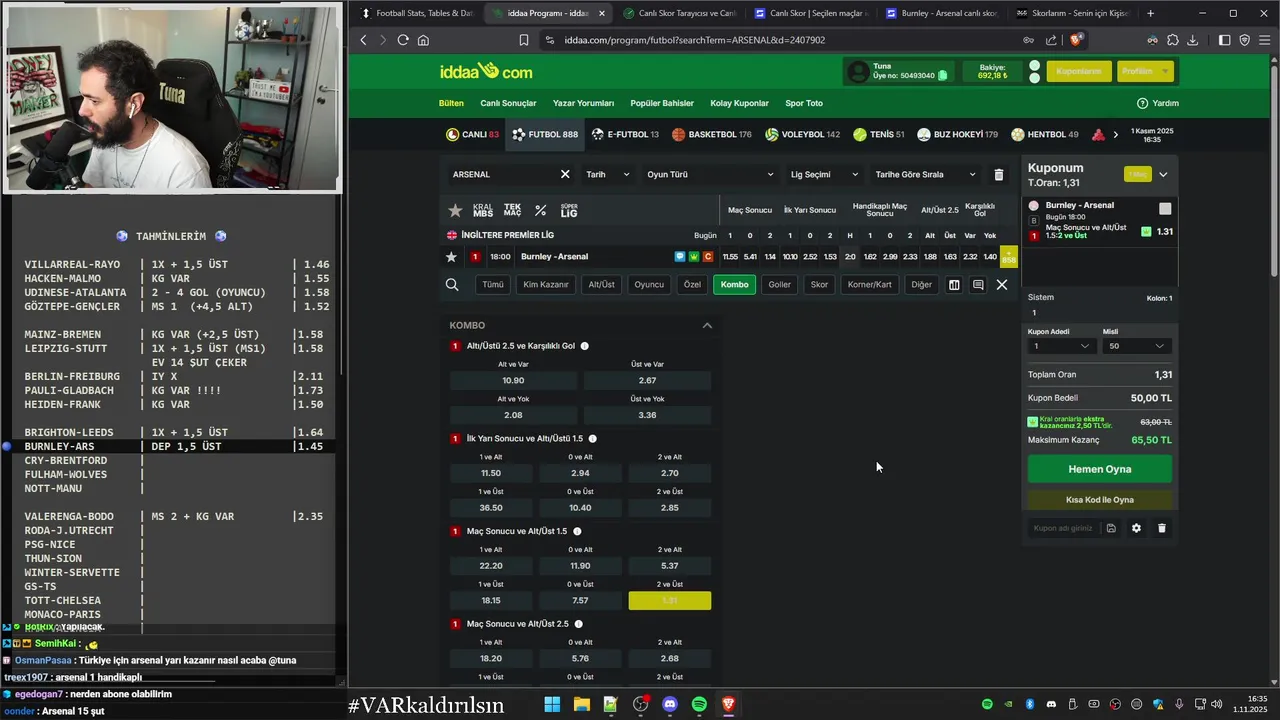Open the Kolay Kuponlar menu
Image resolution: width=1280 pixels, height=720 pixels.
click(x=739, y=103)
